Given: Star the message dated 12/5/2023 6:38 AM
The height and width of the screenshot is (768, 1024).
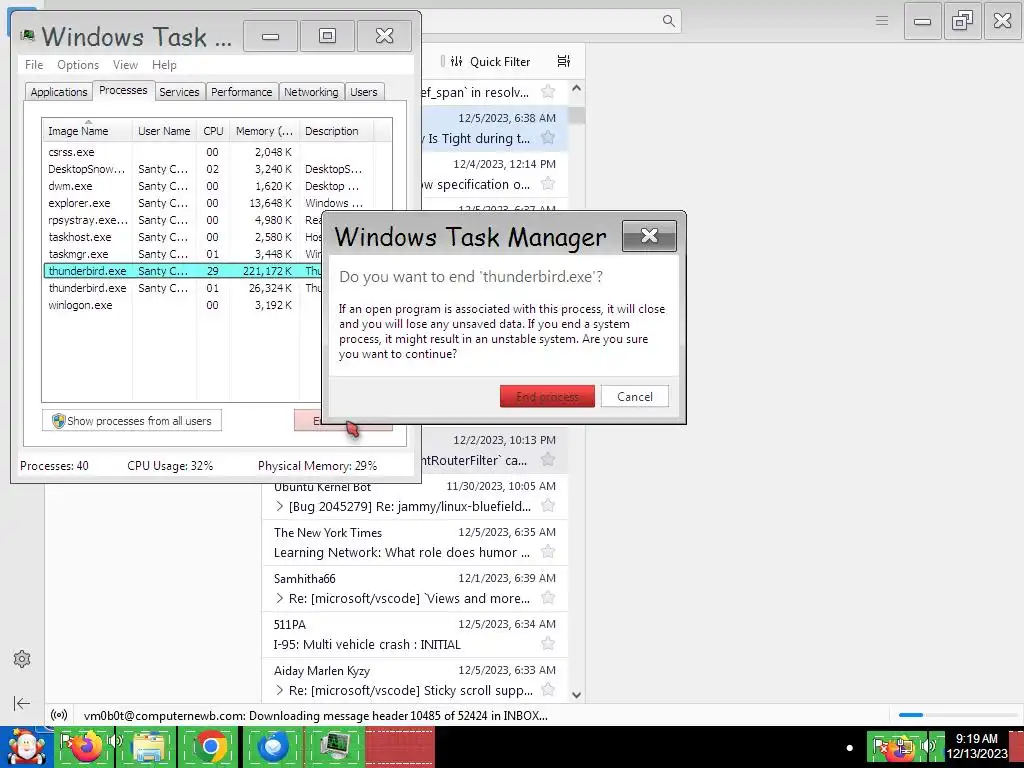Looking at the screenshot, I should 548,138.
